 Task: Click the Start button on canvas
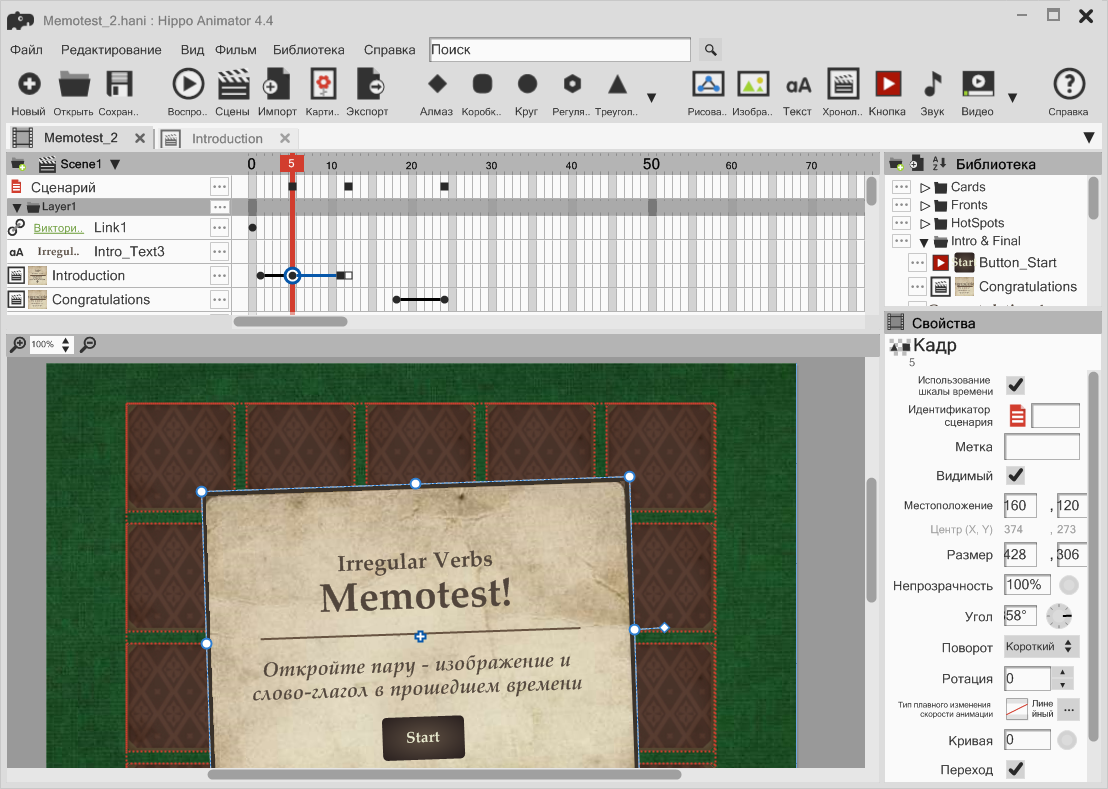[423, 737]
